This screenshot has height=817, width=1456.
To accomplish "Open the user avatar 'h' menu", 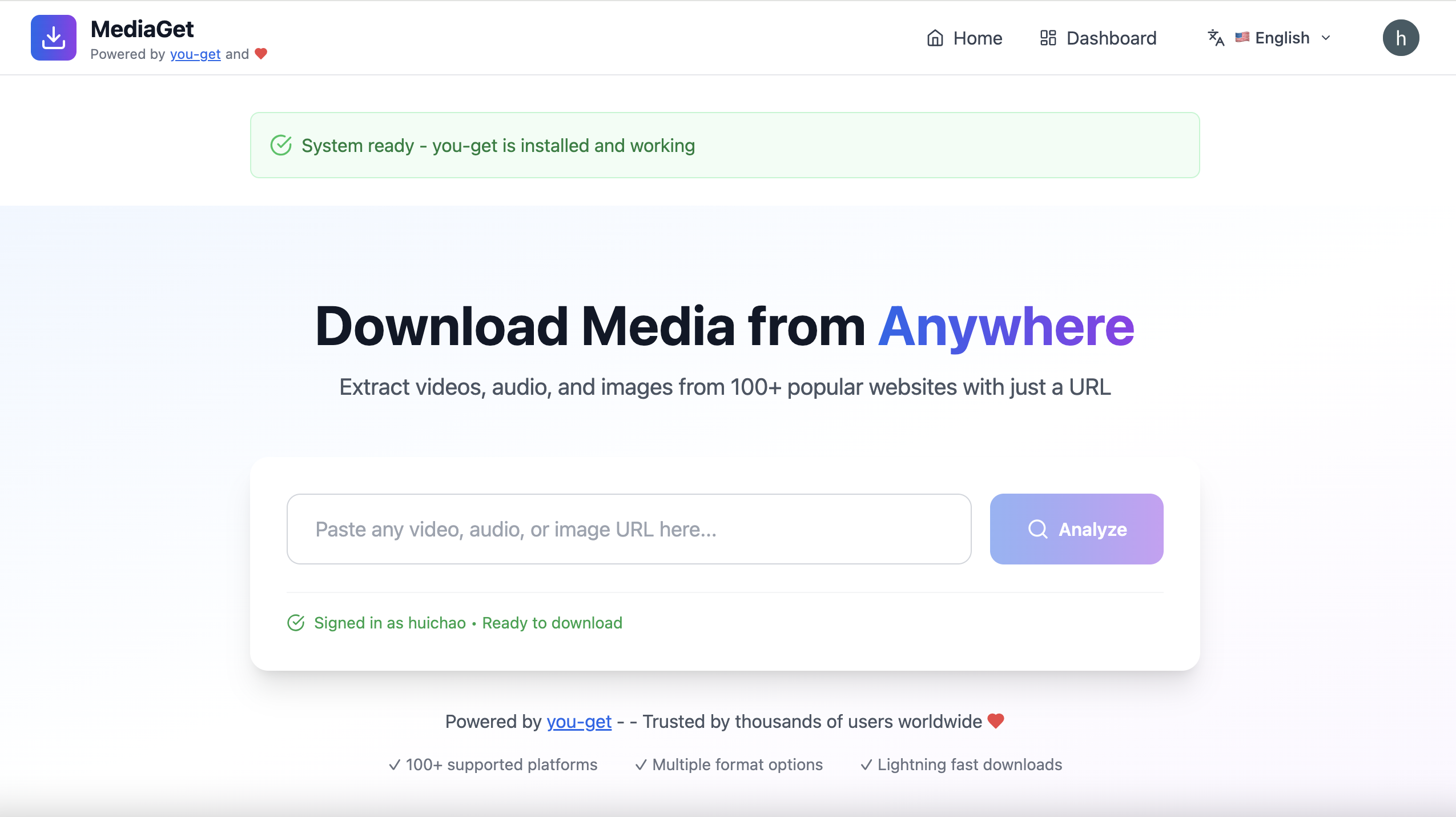I will (1401, 38).
